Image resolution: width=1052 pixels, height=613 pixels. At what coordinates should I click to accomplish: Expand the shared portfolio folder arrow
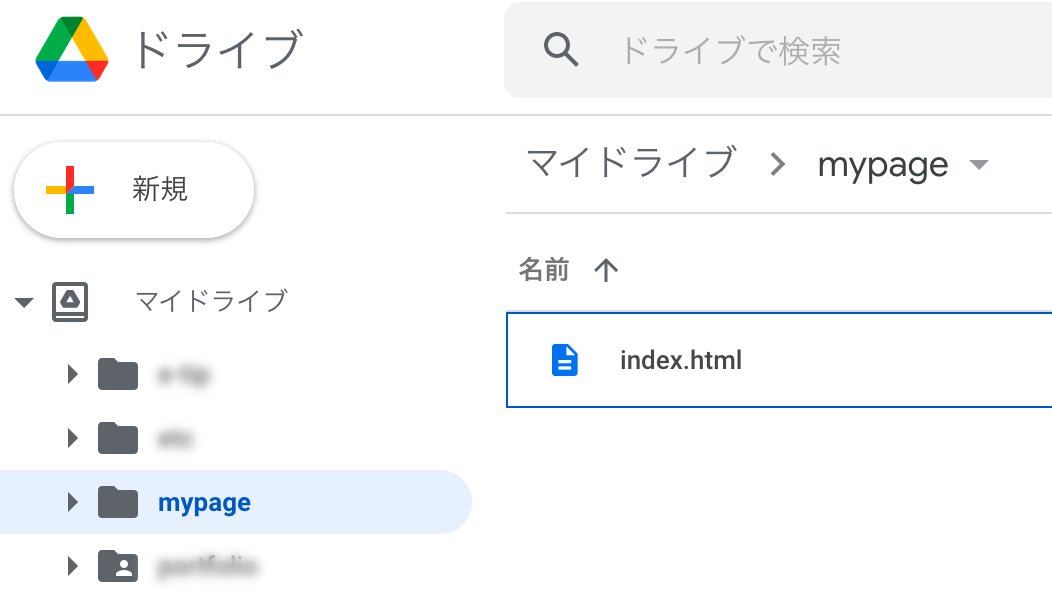coord(72,567)
